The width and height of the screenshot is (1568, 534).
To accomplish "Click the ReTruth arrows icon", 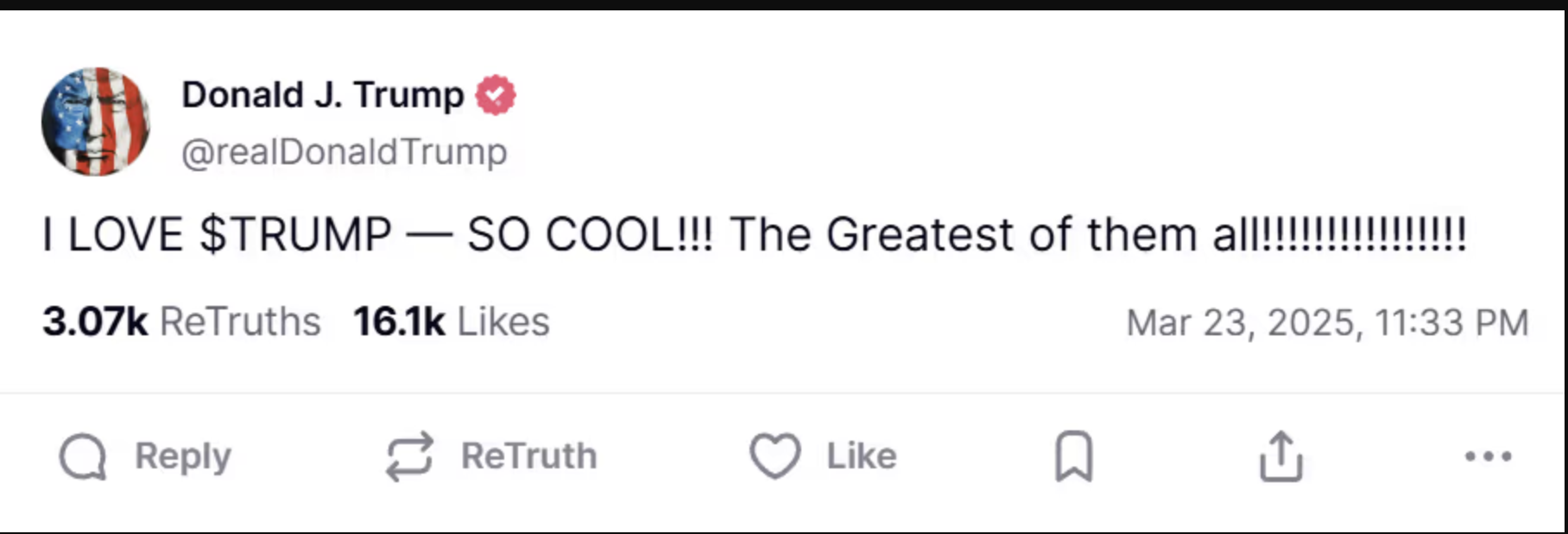I will pyautogui.click(x=408, y=456).
